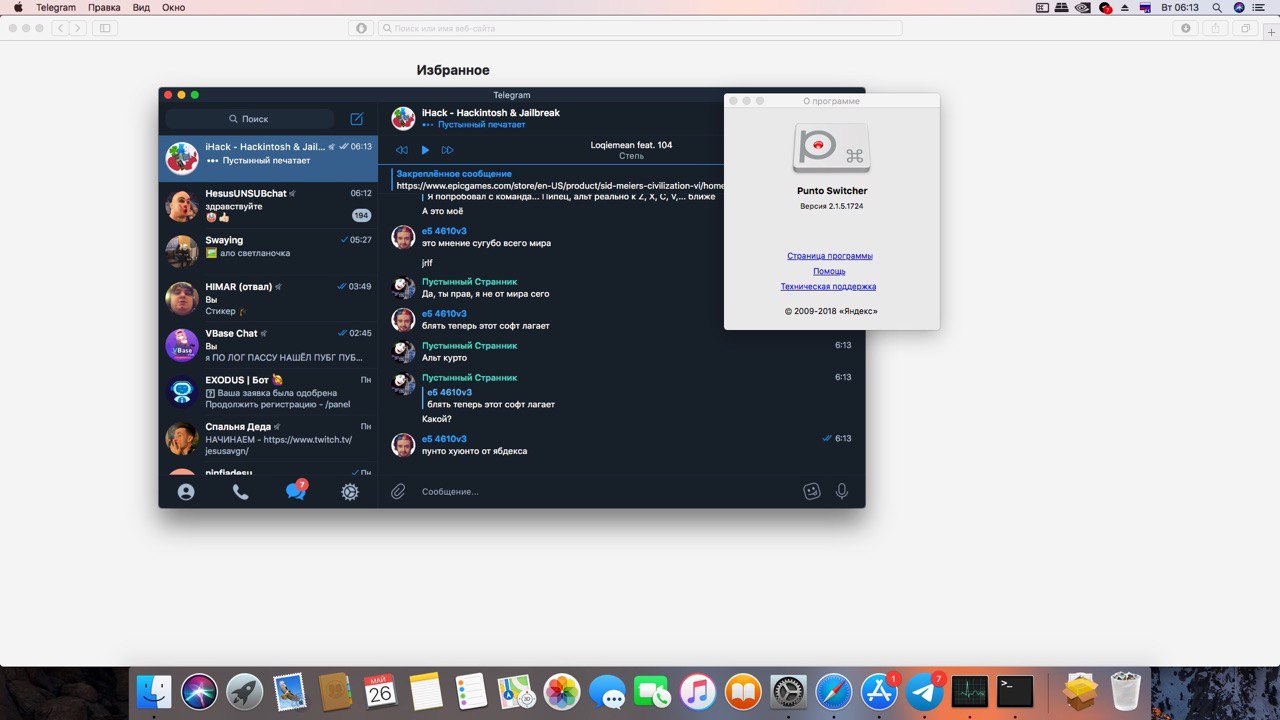Open the compose new message icon in Telegram
This screenshot has height=720, width=1280.
[x=357, y=119]
